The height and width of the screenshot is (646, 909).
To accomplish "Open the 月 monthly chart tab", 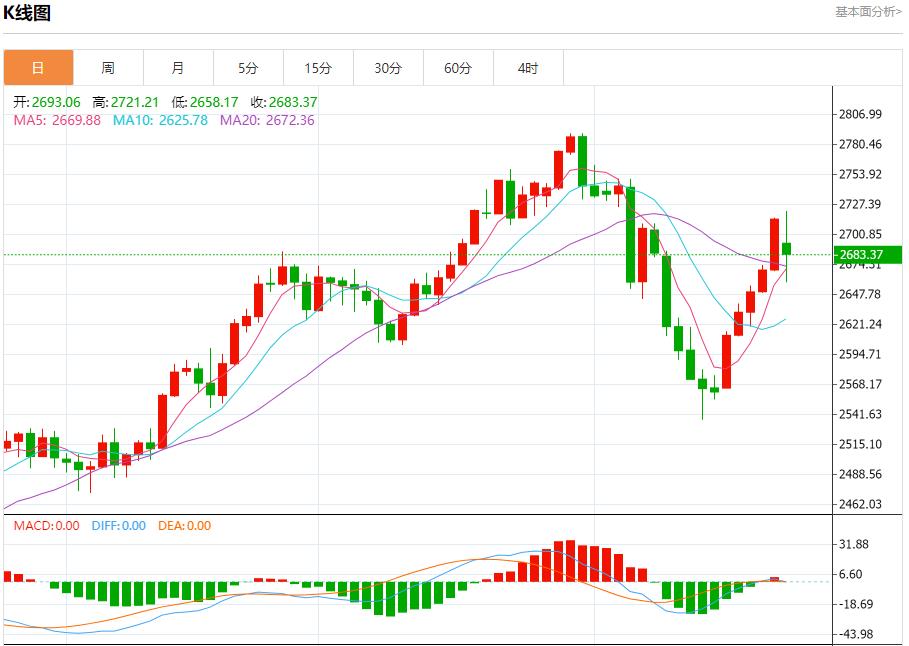I will click(x=178, y=68).
